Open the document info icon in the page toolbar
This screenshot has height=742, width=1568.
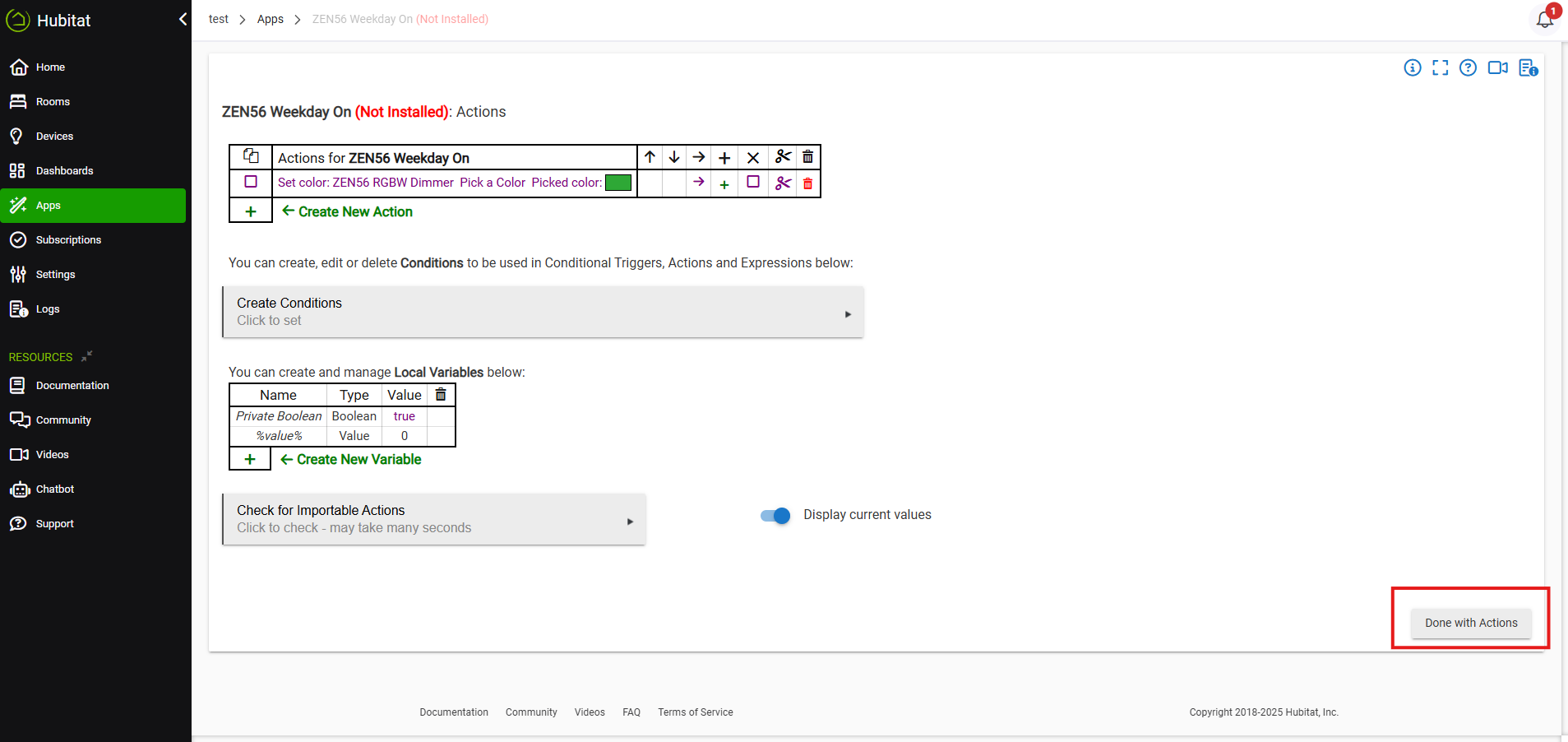1529,68
